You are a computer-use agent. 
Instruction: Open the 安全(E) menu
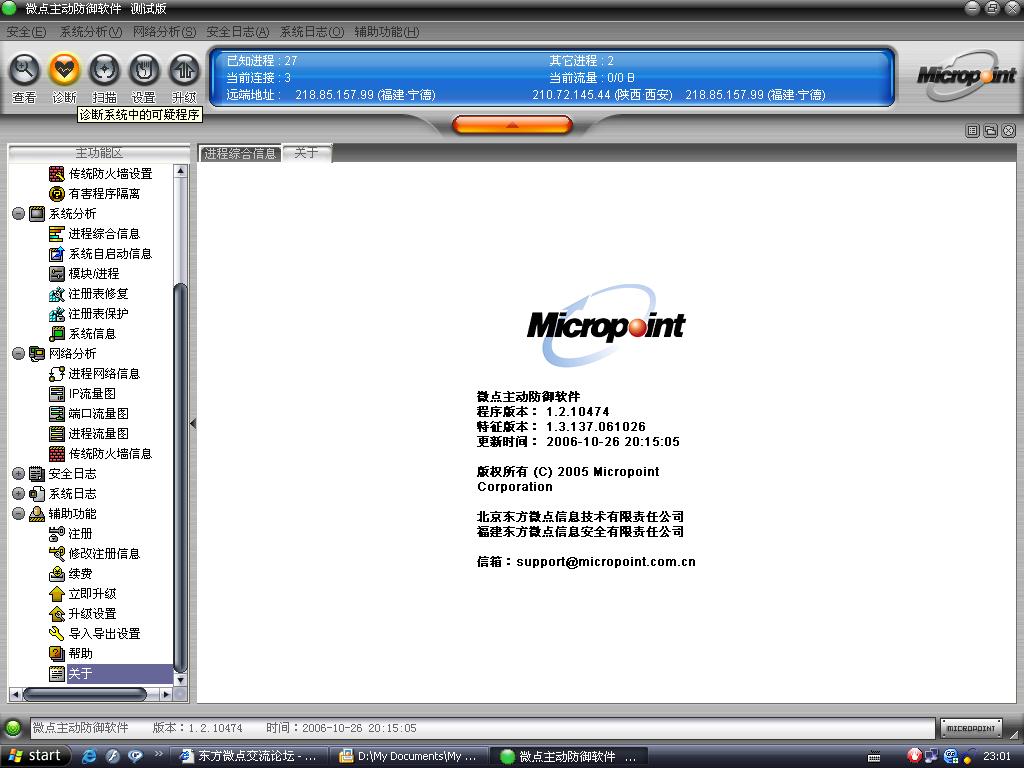[x=26, y=32]
